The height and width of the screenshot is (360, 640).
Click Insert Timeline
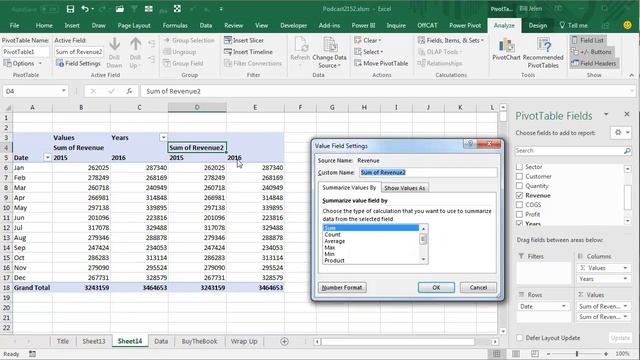tap(248, 52)
